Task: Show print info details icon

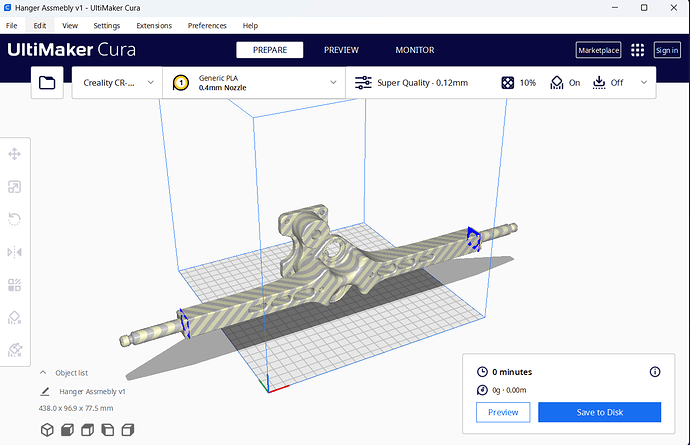Action: click(x=655, y=372)
